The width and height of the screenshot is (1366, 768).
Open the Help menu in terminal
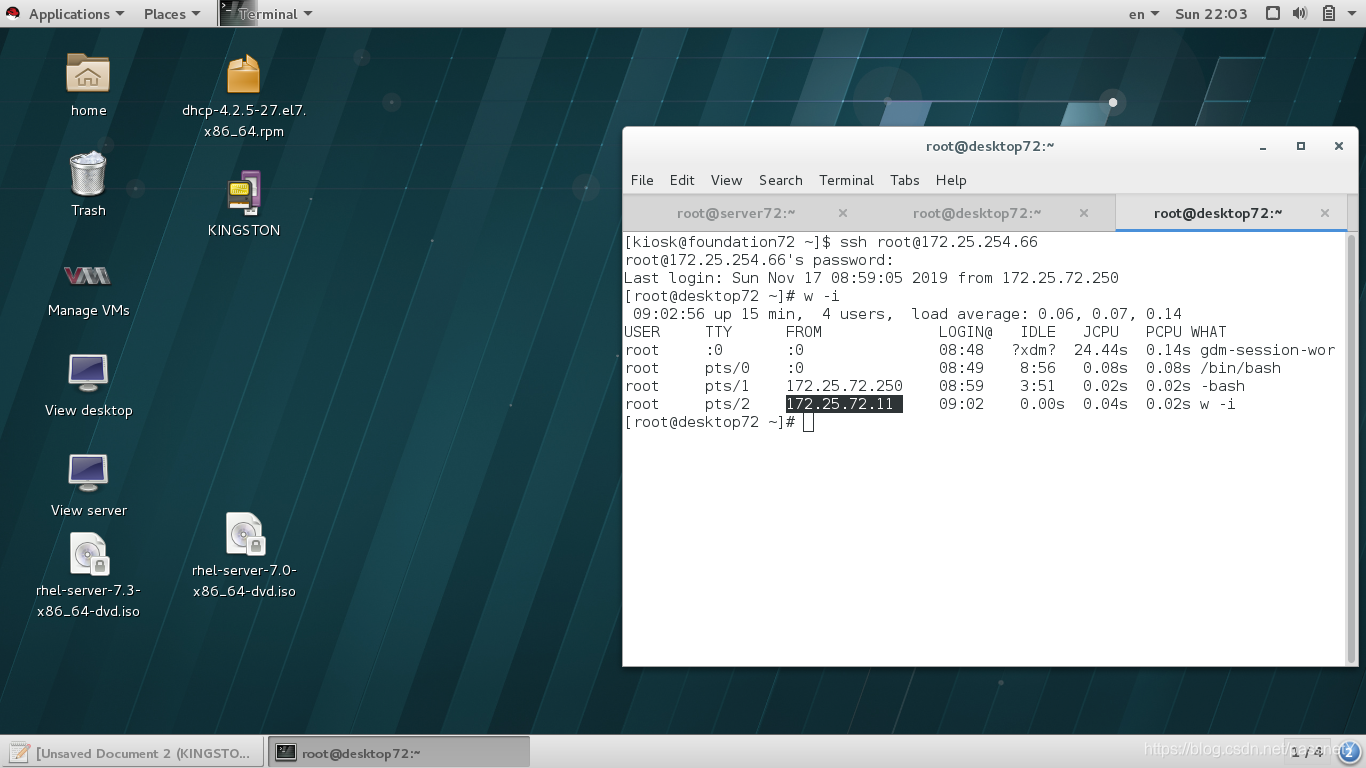tap(951, 180)
